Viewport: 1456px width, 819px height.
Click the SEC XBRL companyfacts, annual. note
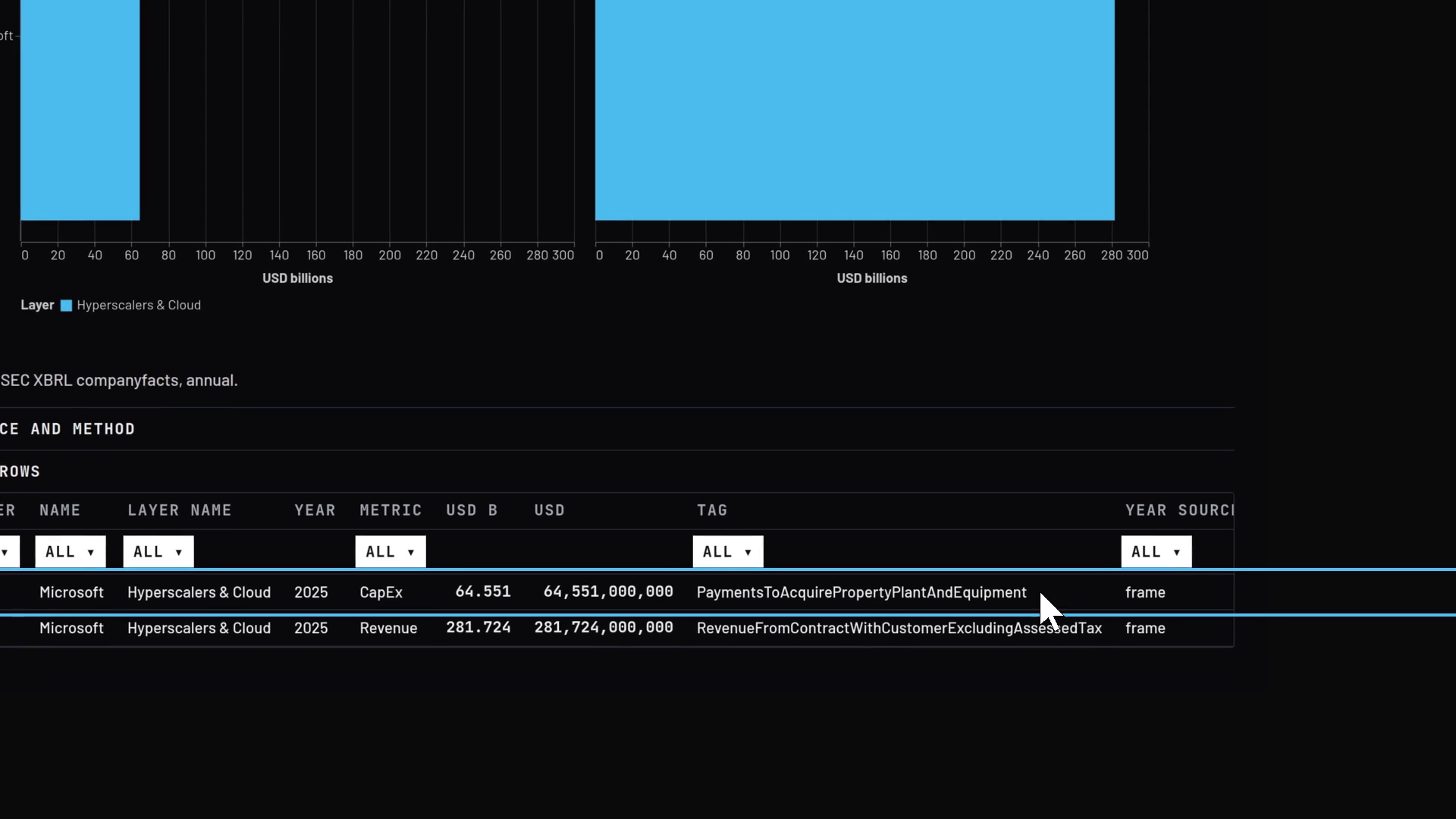coord(119,380)
